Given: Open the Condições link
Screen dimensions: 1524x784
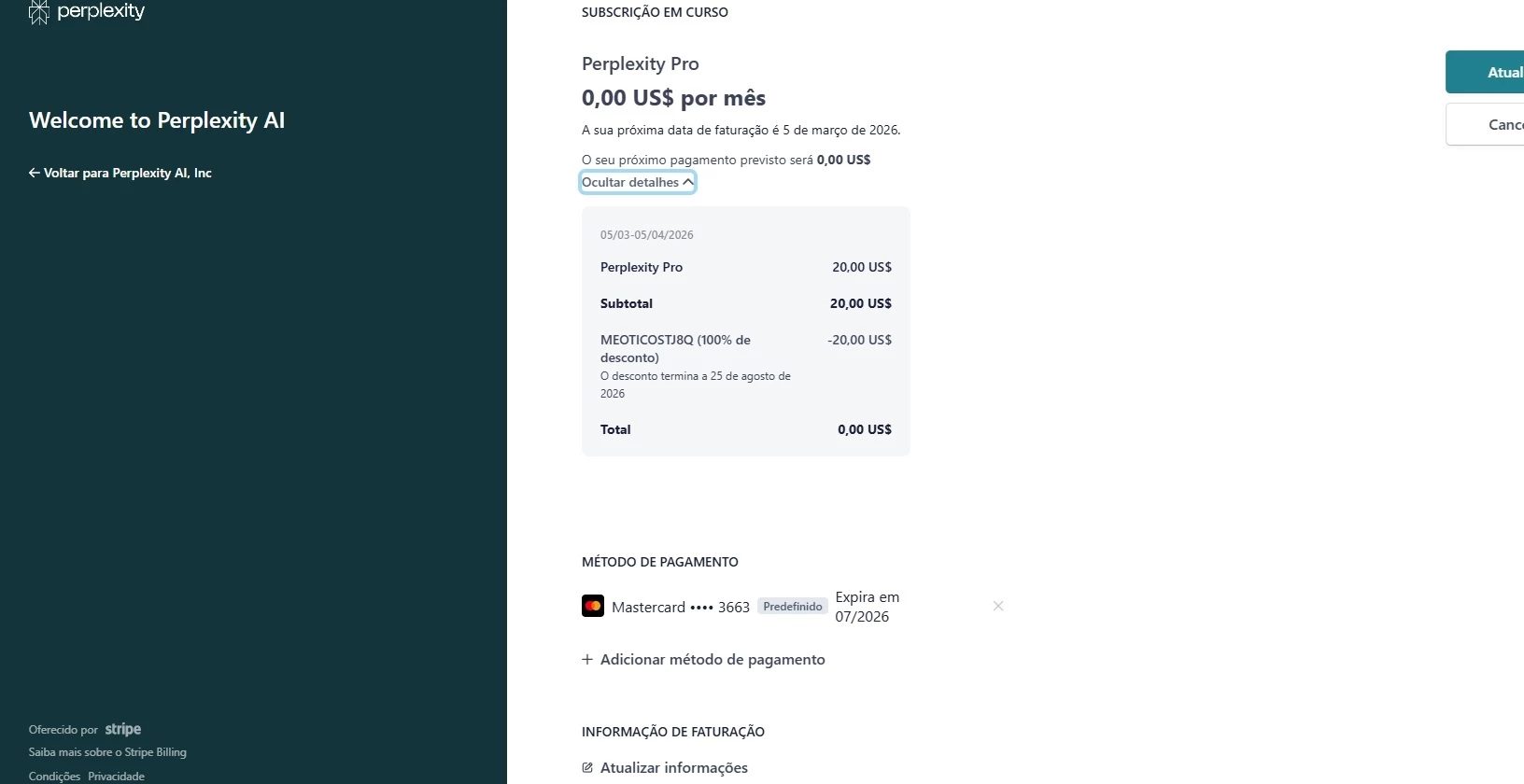Looking at the screenshot, I should tap(54, 777).
